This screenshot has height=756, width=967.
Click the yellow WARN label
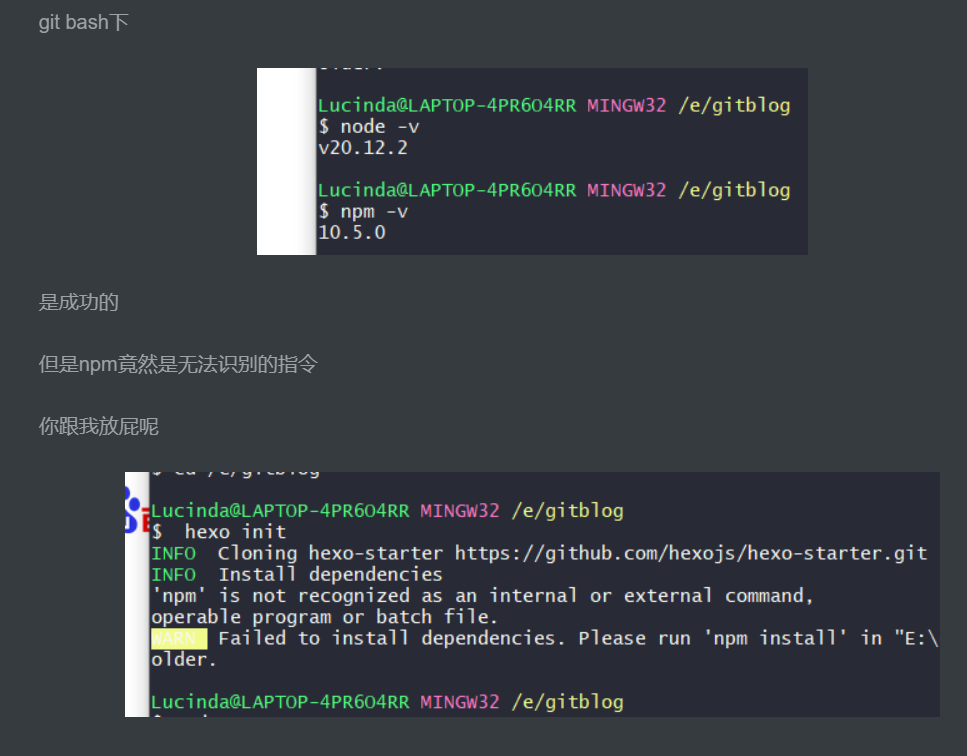point(179,638)
